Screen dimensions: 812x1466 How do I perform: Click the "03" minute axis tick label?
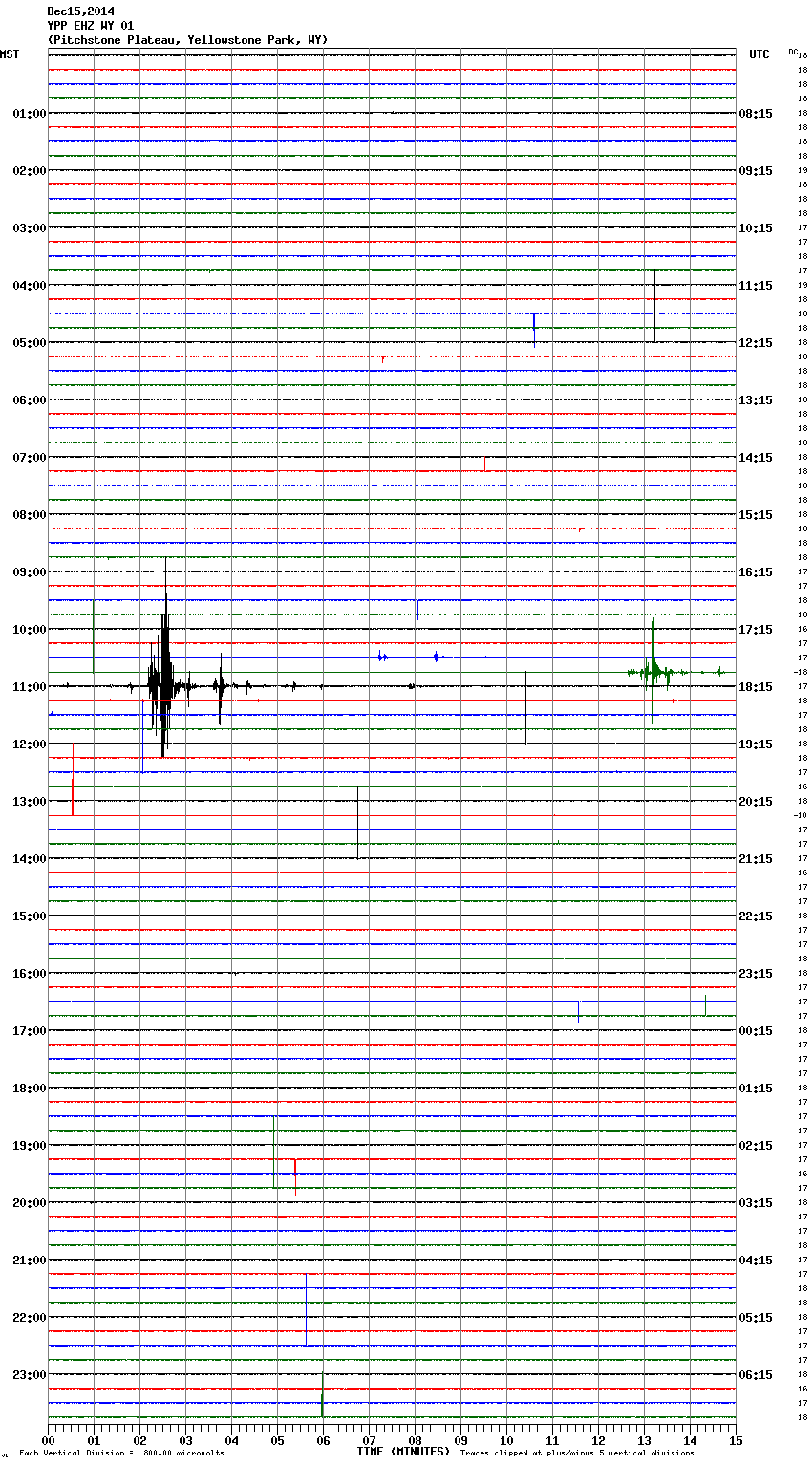click(185, 1441)
